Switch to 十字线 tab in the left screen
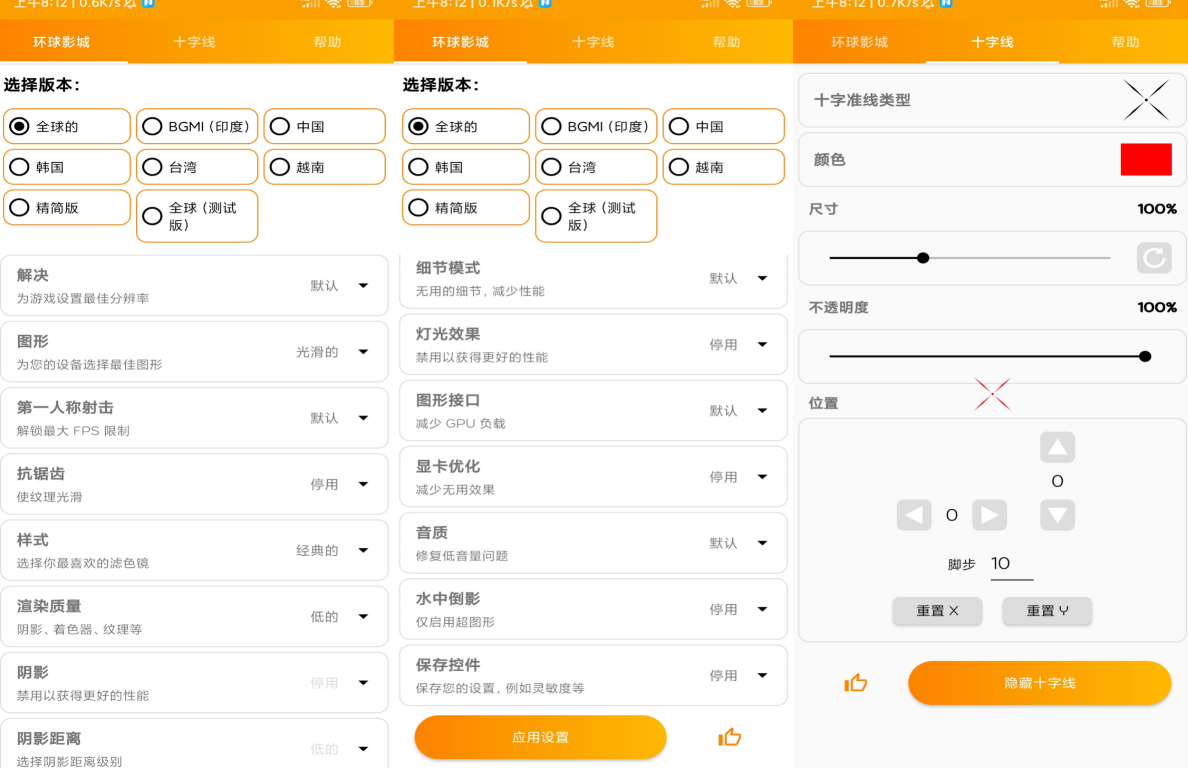 coord(194,42)
